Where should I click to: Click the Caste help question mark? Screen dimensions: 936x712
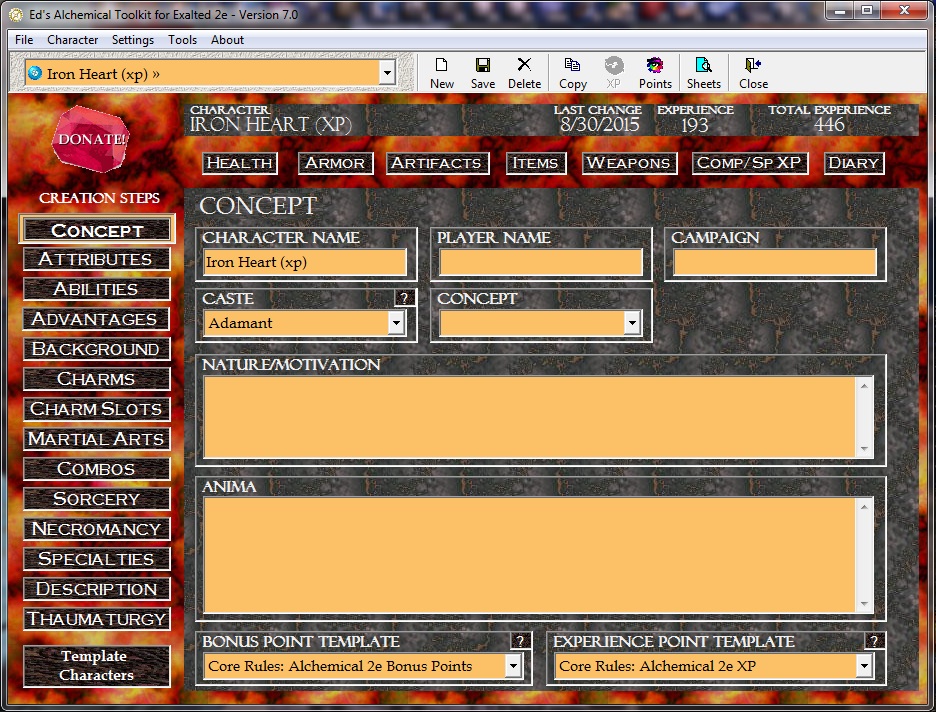click(x=404, y=298)
